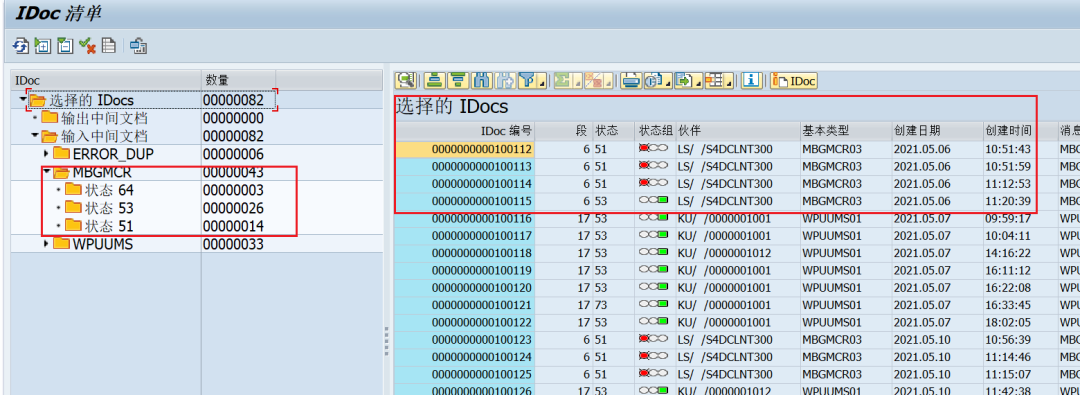Image resolution: width=1080 pixels, height=395 pixels.
Task: Click the Print icon in list toolbar
Action: pos(630,81)
